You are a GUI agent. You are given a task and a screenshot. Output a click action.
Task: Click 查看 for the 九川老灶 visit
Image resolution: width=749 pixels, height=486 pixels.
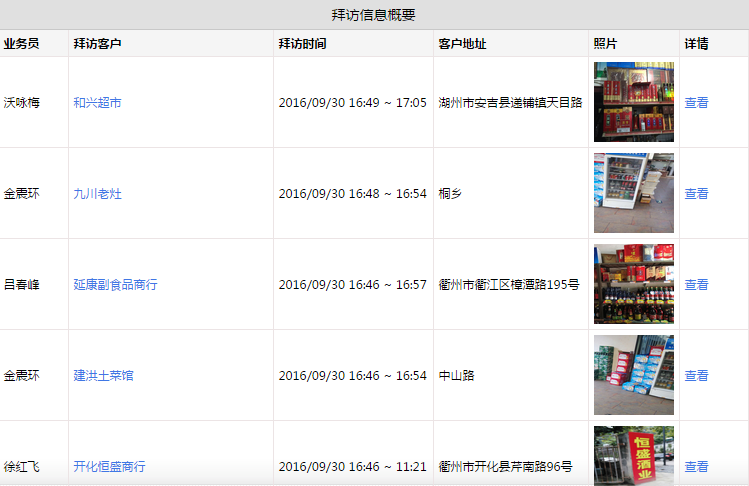pyautogui.click(x=696, y=194)
